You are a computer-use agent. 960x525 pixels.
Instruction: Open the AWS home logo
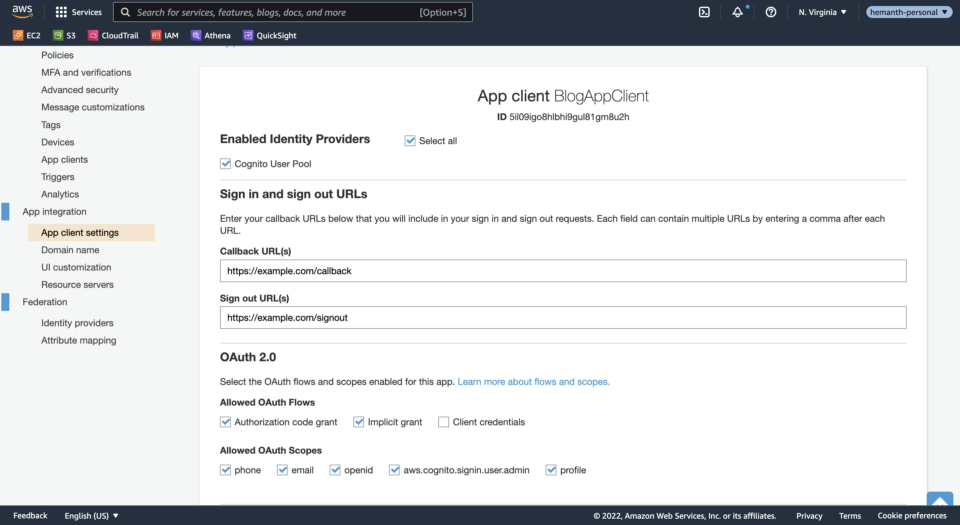[x=22, y=12]
